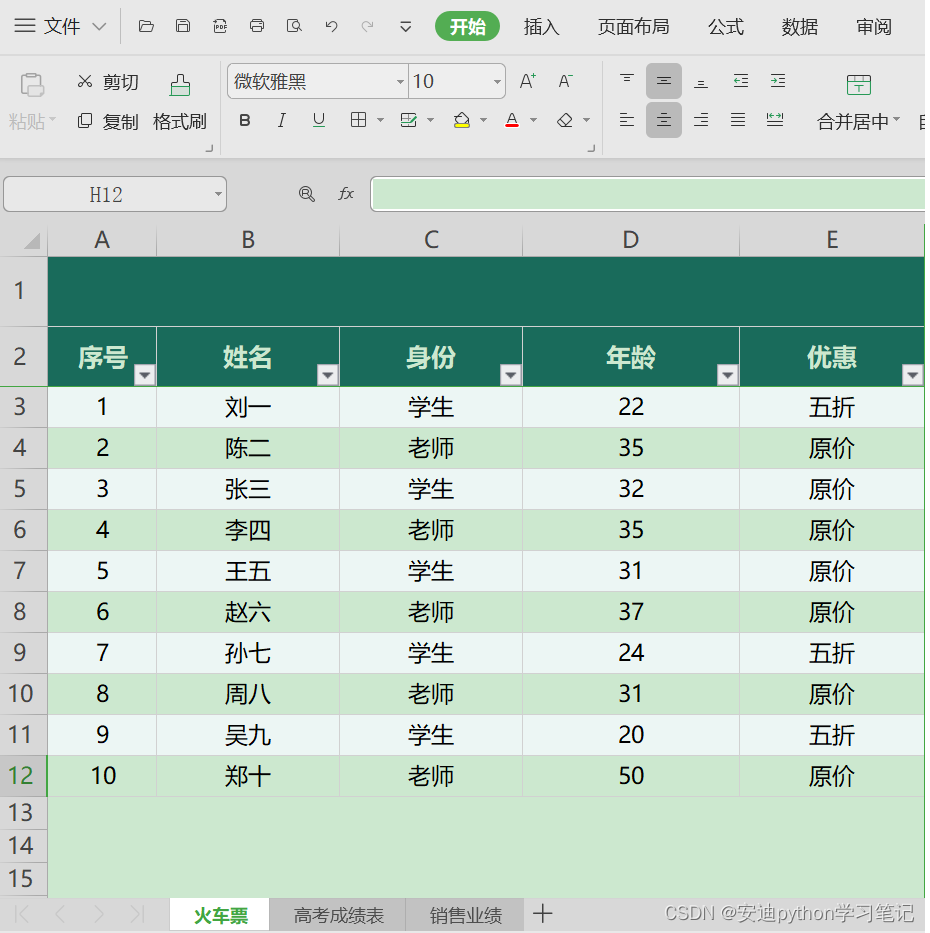Open Print Preview
Viewport: 930px width, 933px height.
tap(294, 27)
